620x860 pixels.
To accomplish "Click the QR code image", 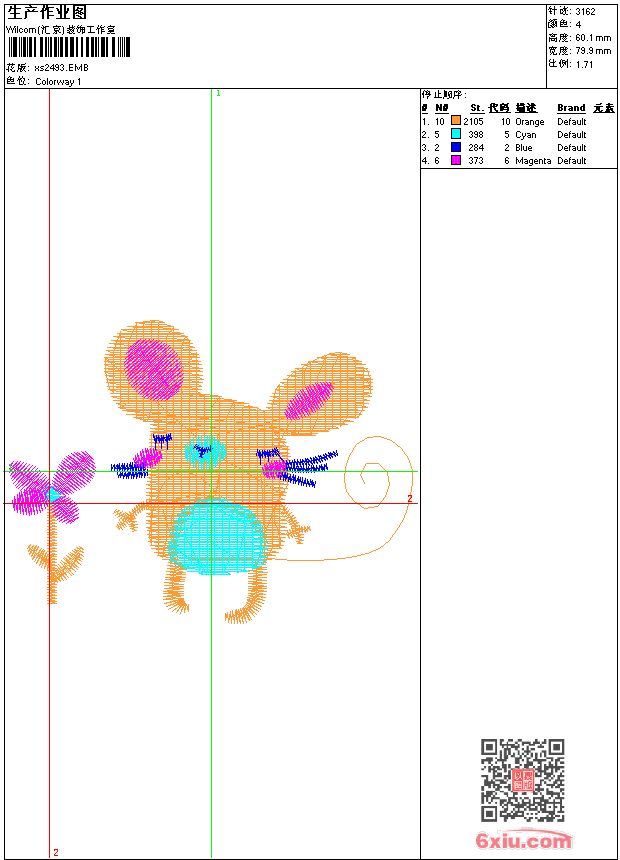I will click(x=522, y=779).
